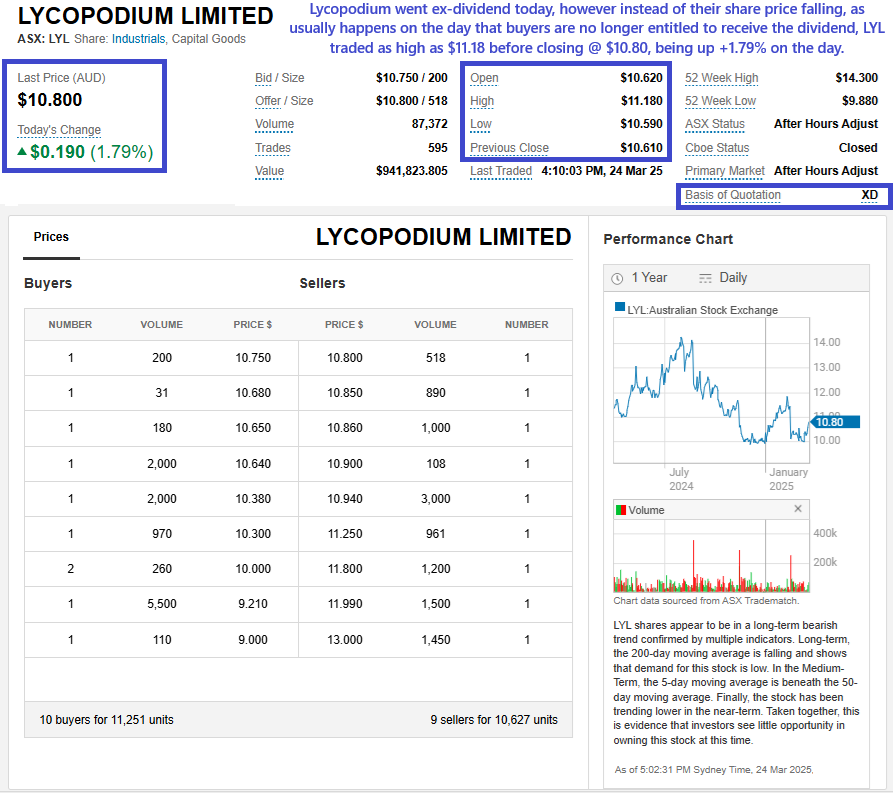Image resolution: width=893 pixels, height=793 pixels.
Task: Click the buy price 9.000 cell
Action: click(253, 640)
